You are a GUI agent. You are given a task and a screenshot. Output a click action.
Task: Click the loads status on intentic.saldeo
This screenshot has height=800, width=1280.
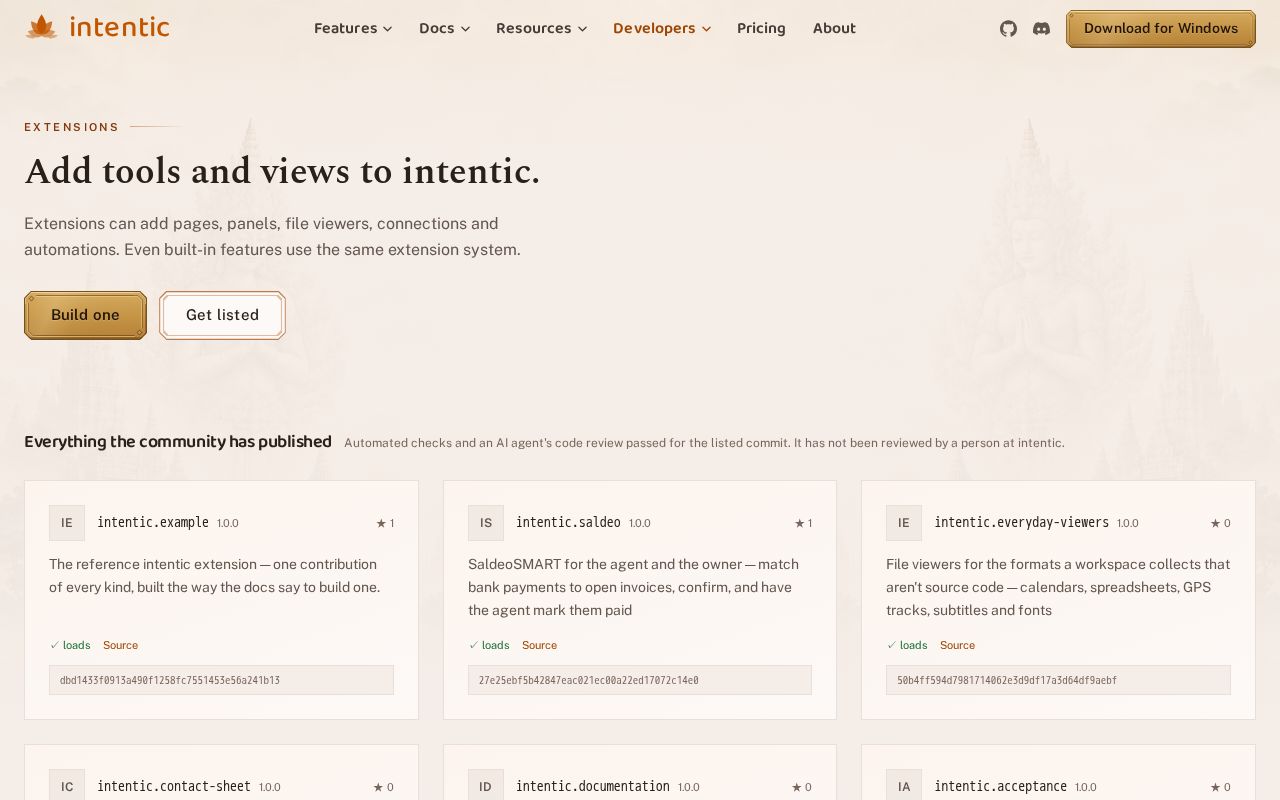(x=489, y=645)
